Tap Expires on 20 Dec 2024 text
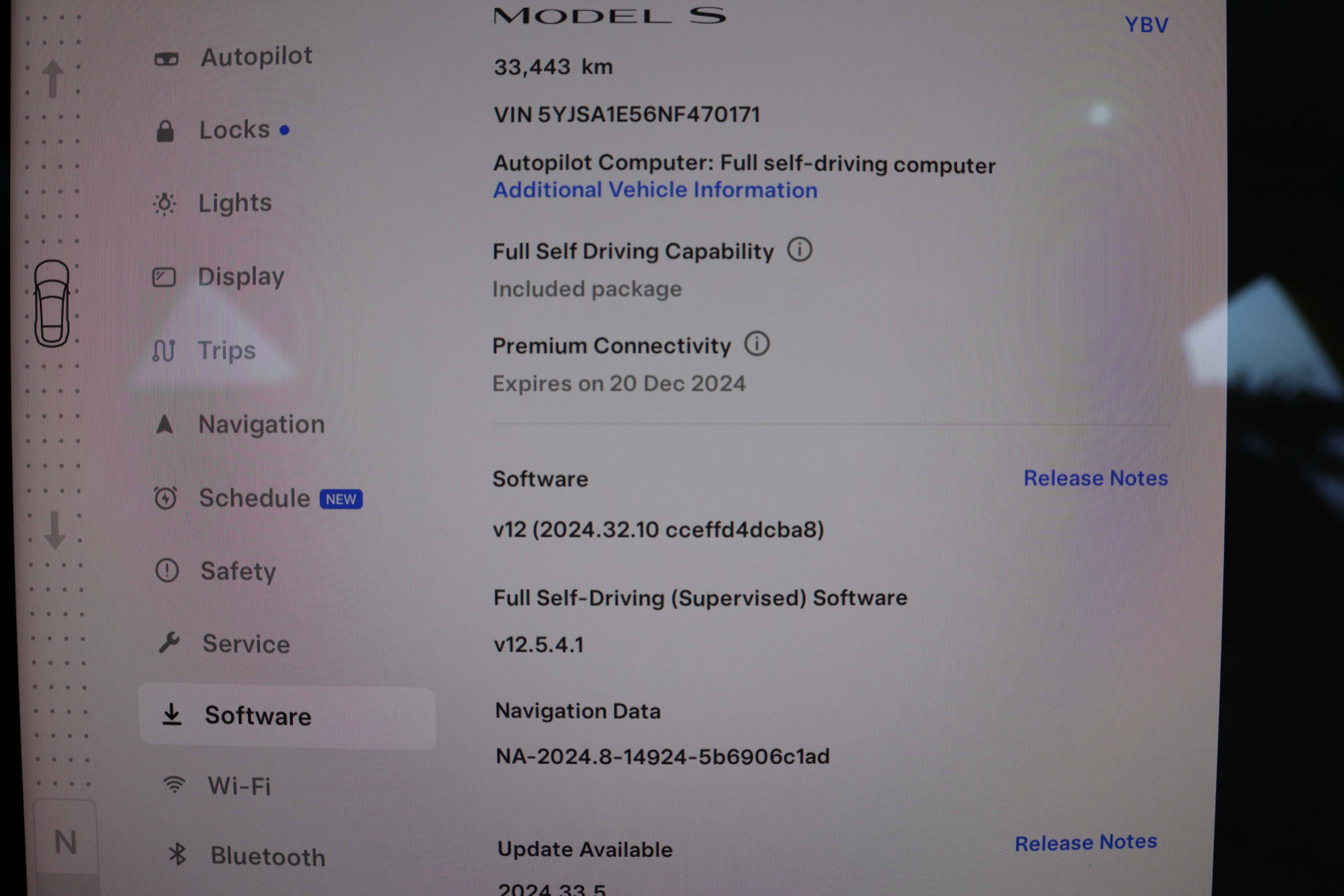Viewport: 1344px width, 896px height. click(619, 383)
